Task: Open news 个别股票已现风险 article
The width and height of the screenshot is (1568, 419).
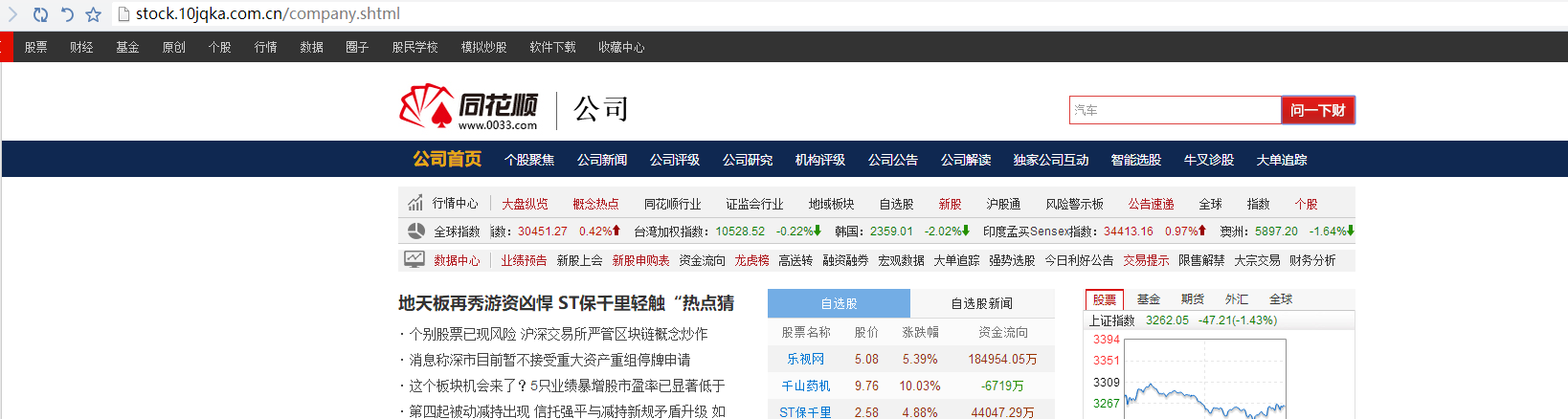Action: 558,334
